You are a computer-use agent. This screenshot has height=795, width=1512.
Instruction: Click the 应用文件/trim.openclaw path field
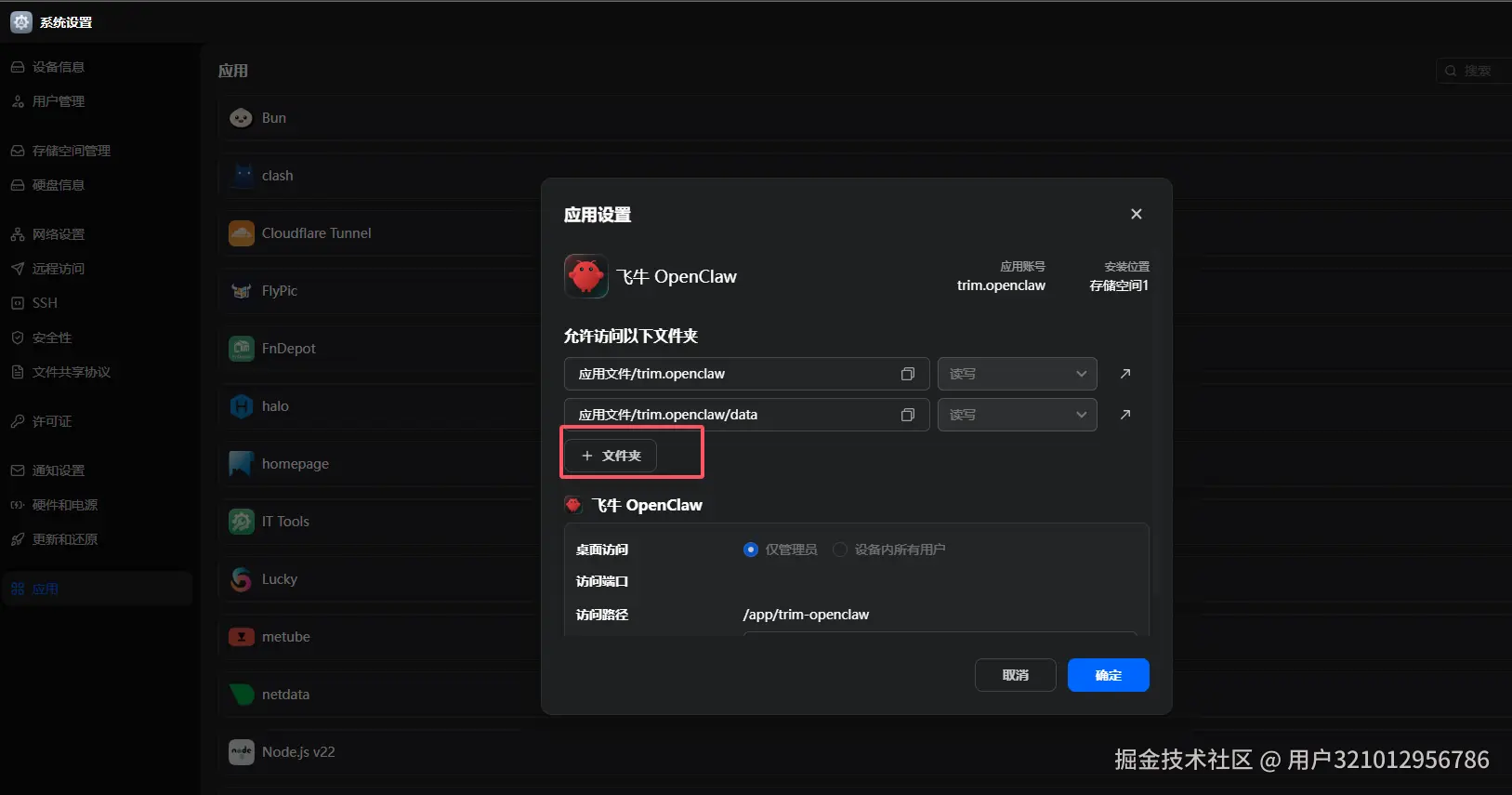(746, 374)
